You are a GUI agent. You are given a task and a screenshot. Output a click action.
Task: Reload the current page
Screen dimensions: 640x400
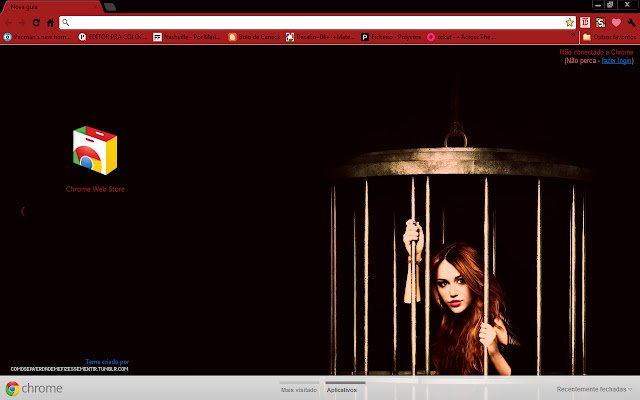click(36, 23)
